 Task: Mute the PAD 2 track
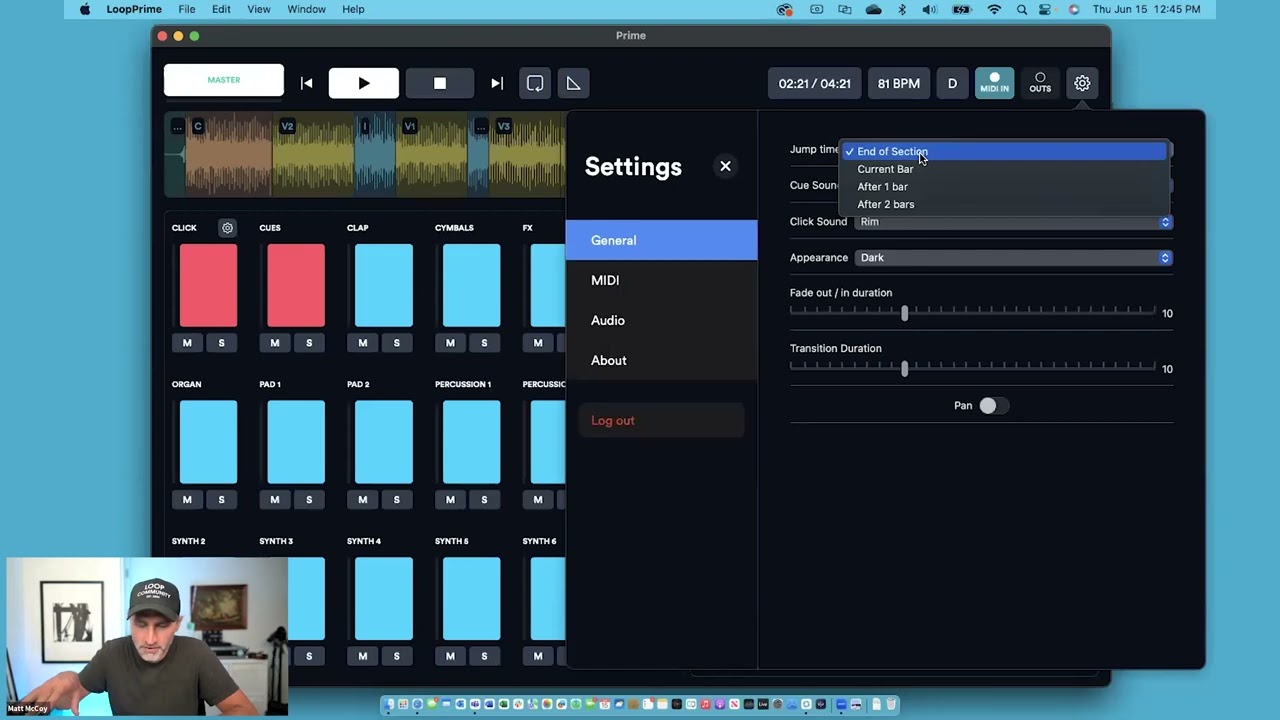pos(363,499)
